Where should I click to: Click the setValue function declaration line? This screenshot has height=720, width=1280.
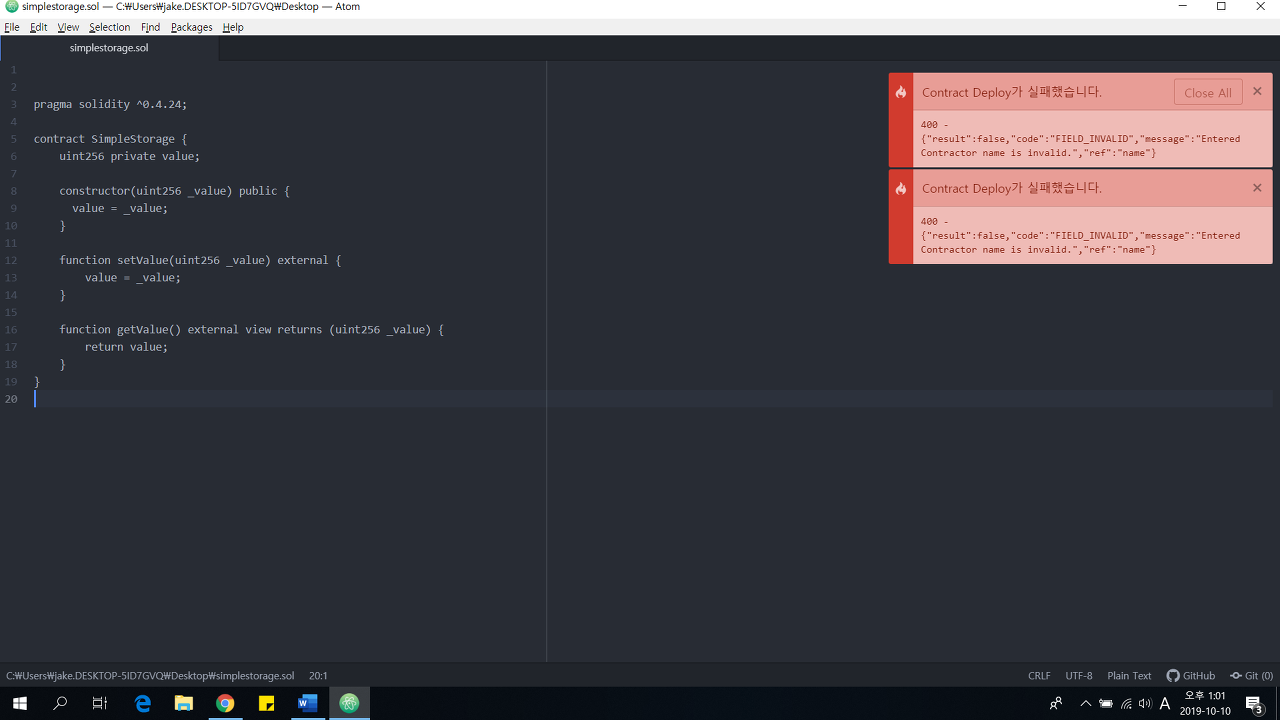(200, 260)
